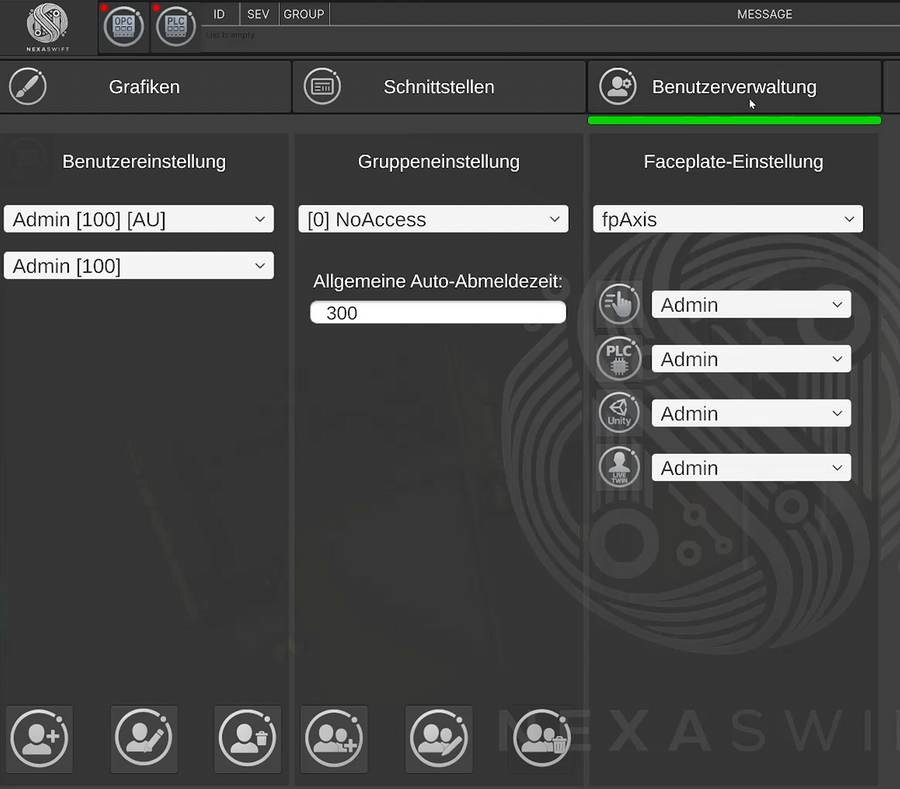The image size is (900, 789).
Task: Delete the selected user group
Action: click(542, 739)
